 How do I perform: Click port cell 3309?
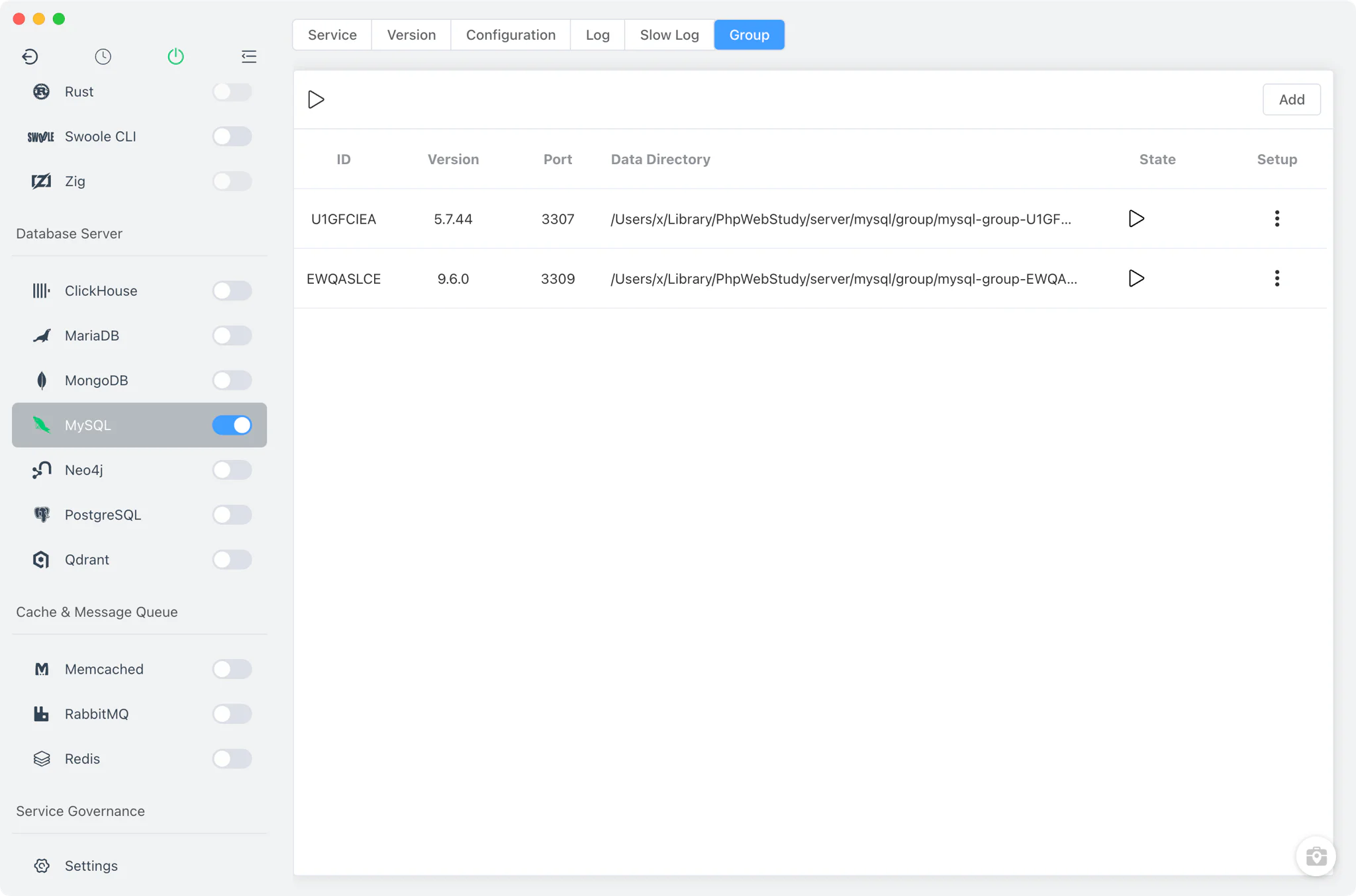[x=557, y=279]
